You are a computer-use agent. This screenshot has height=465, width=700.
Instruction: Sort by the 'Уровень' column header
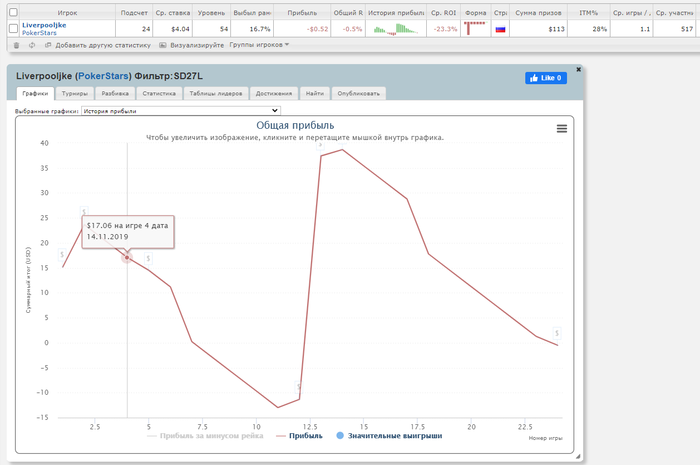tap(211, 12)
